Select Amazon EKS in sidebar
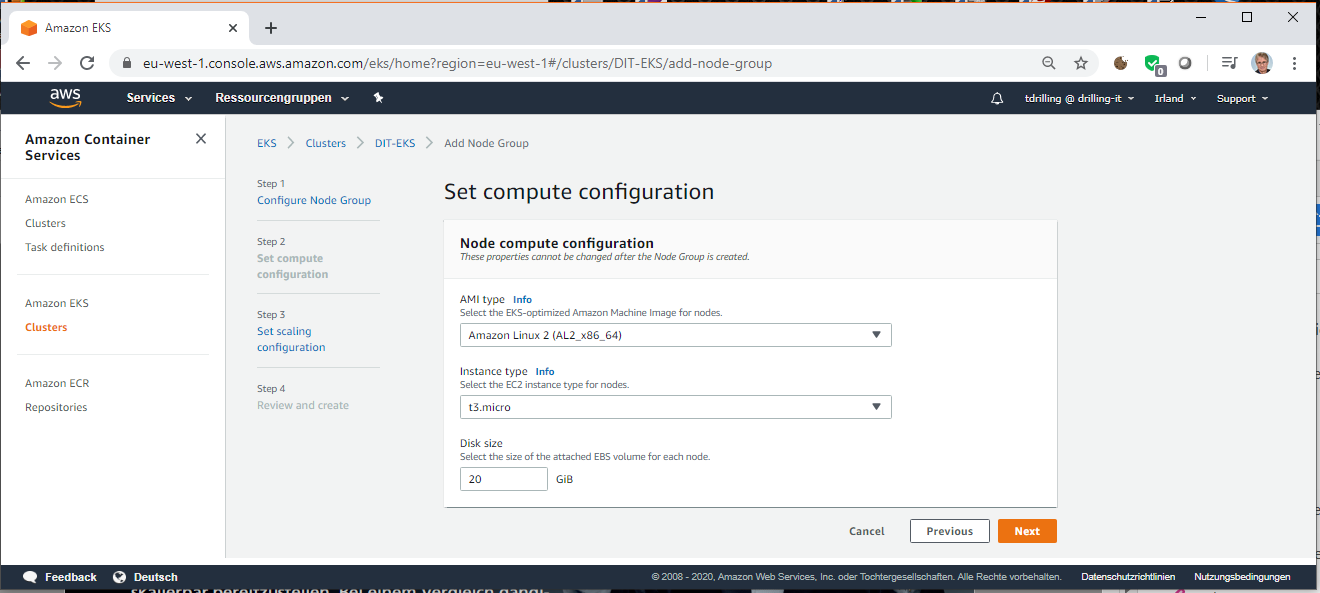Screen dimensions: 1320x593 [57, 303]
